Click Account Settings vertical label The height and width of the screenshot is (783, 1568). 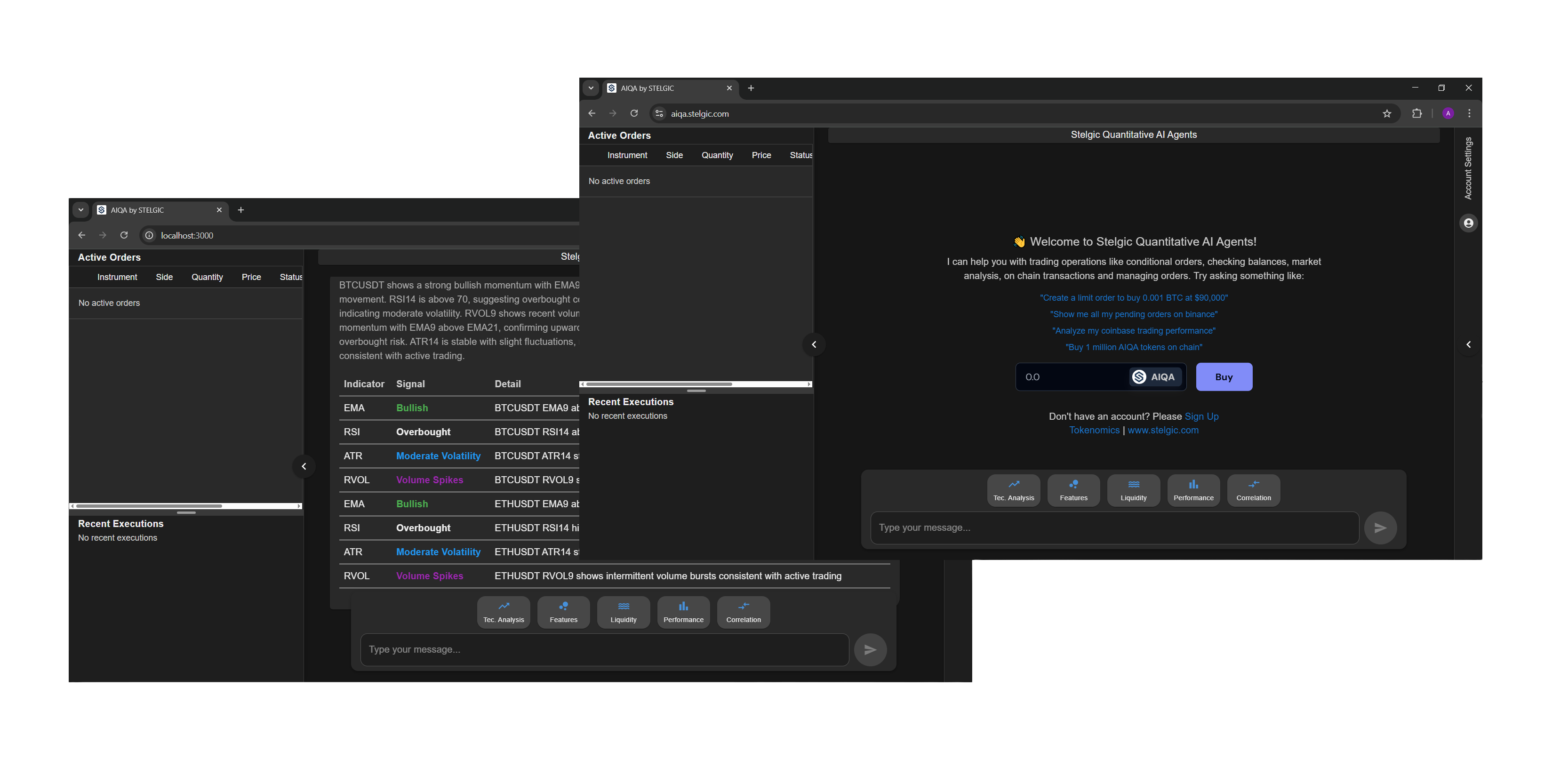pyautogui.click(x=1468, y=168)
